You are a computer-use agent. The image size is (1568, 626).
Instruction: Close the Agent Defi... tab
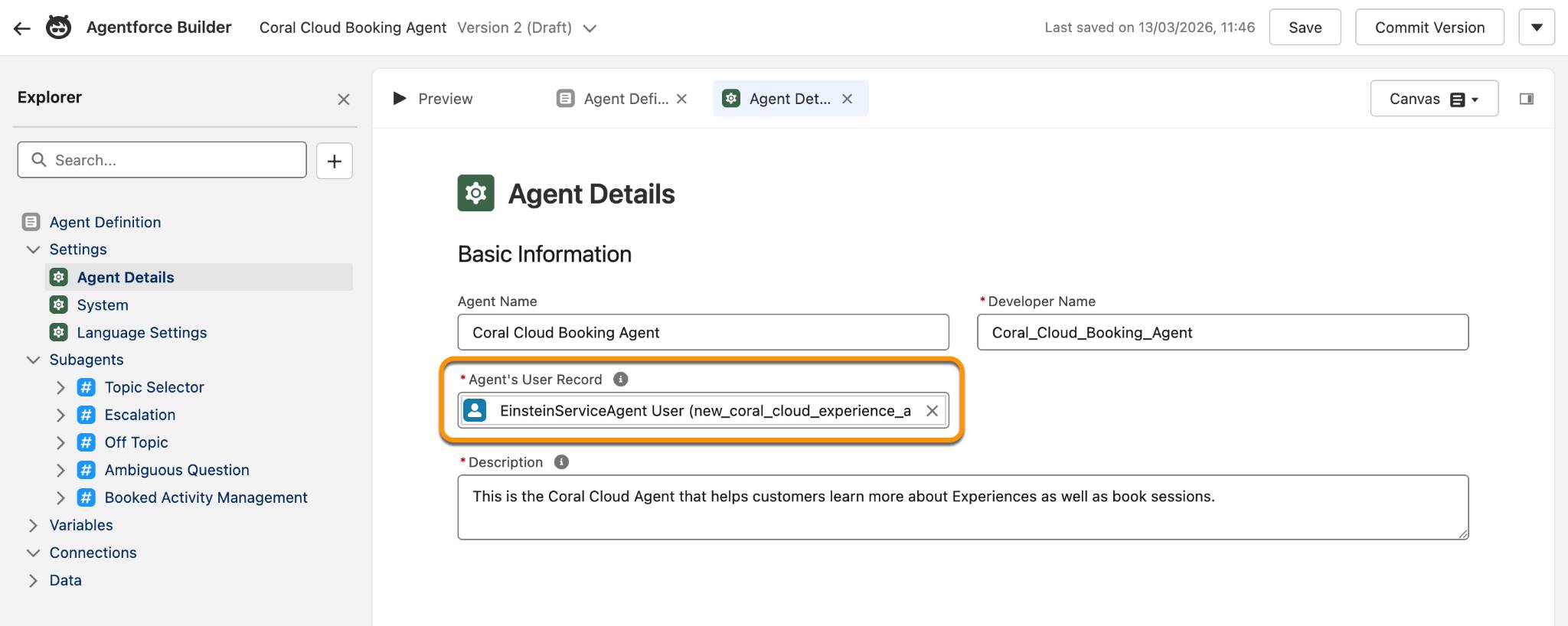pyautogui.click(x=681, y=99)
